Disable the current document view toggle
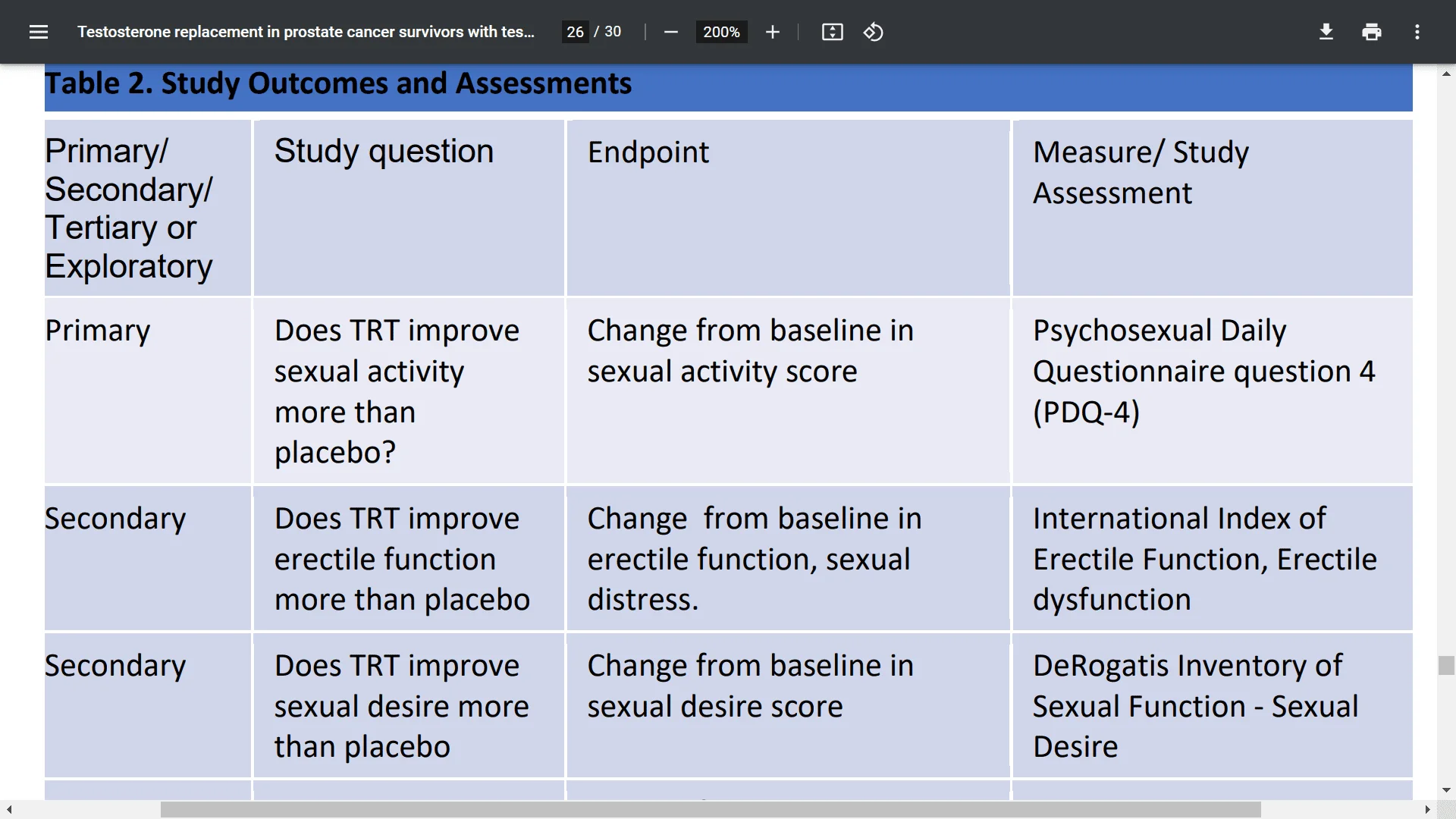The height and width of the screenshot is (819, 1456). click(x=832, y=32)
